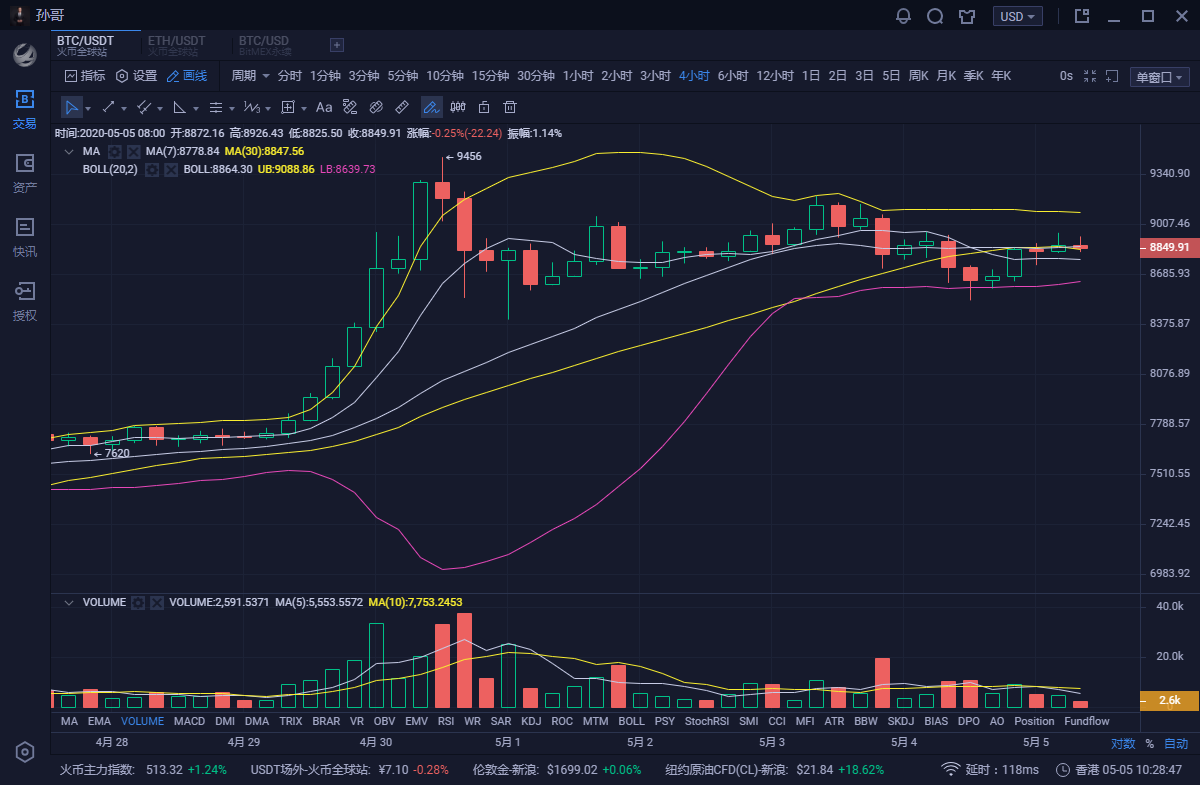Toggle percent scale mode
1200x785 pixels.
click(1149, 743)
